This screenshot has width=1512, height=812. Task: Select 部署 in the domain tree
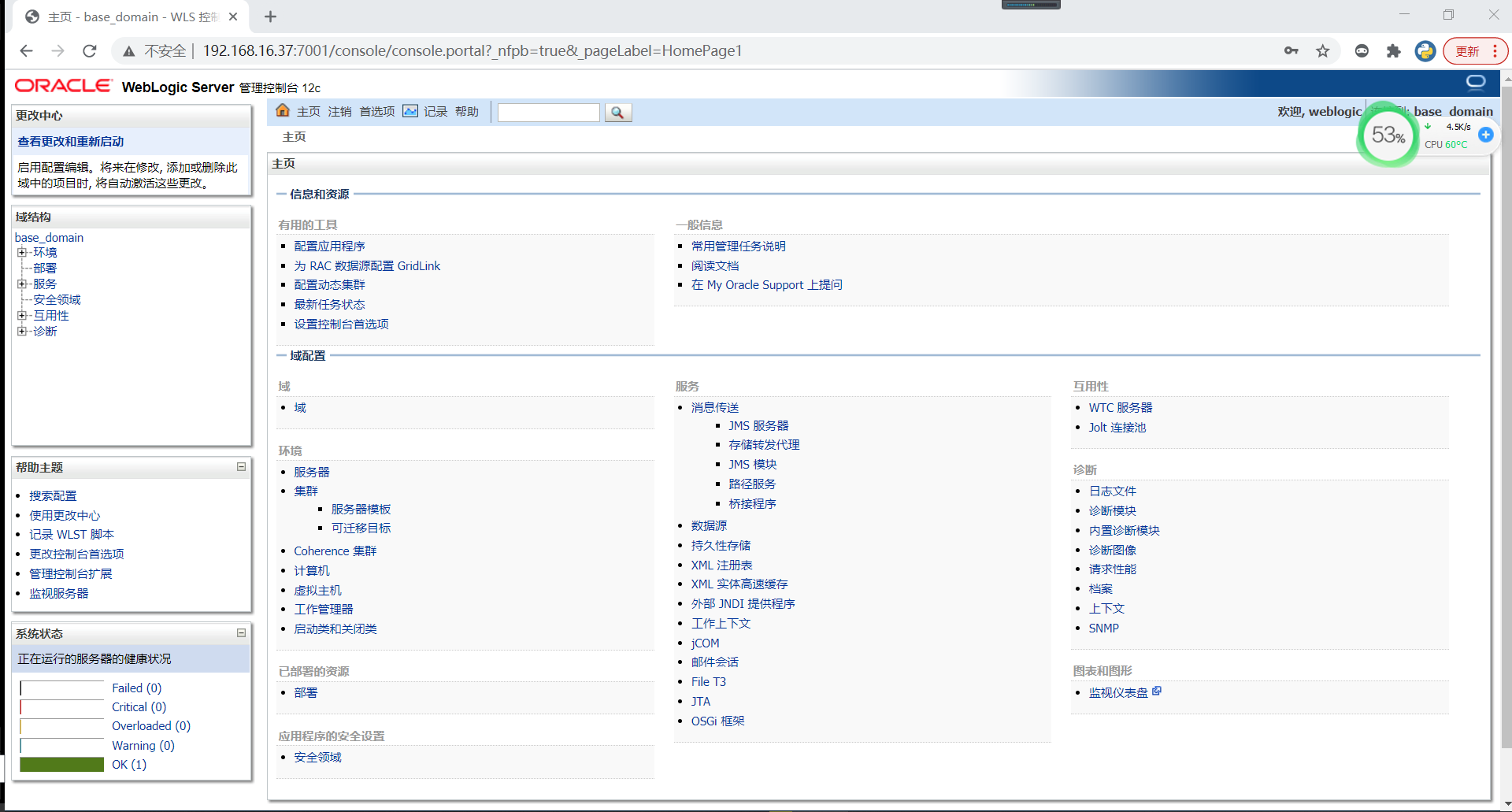(x=45, y=268)
